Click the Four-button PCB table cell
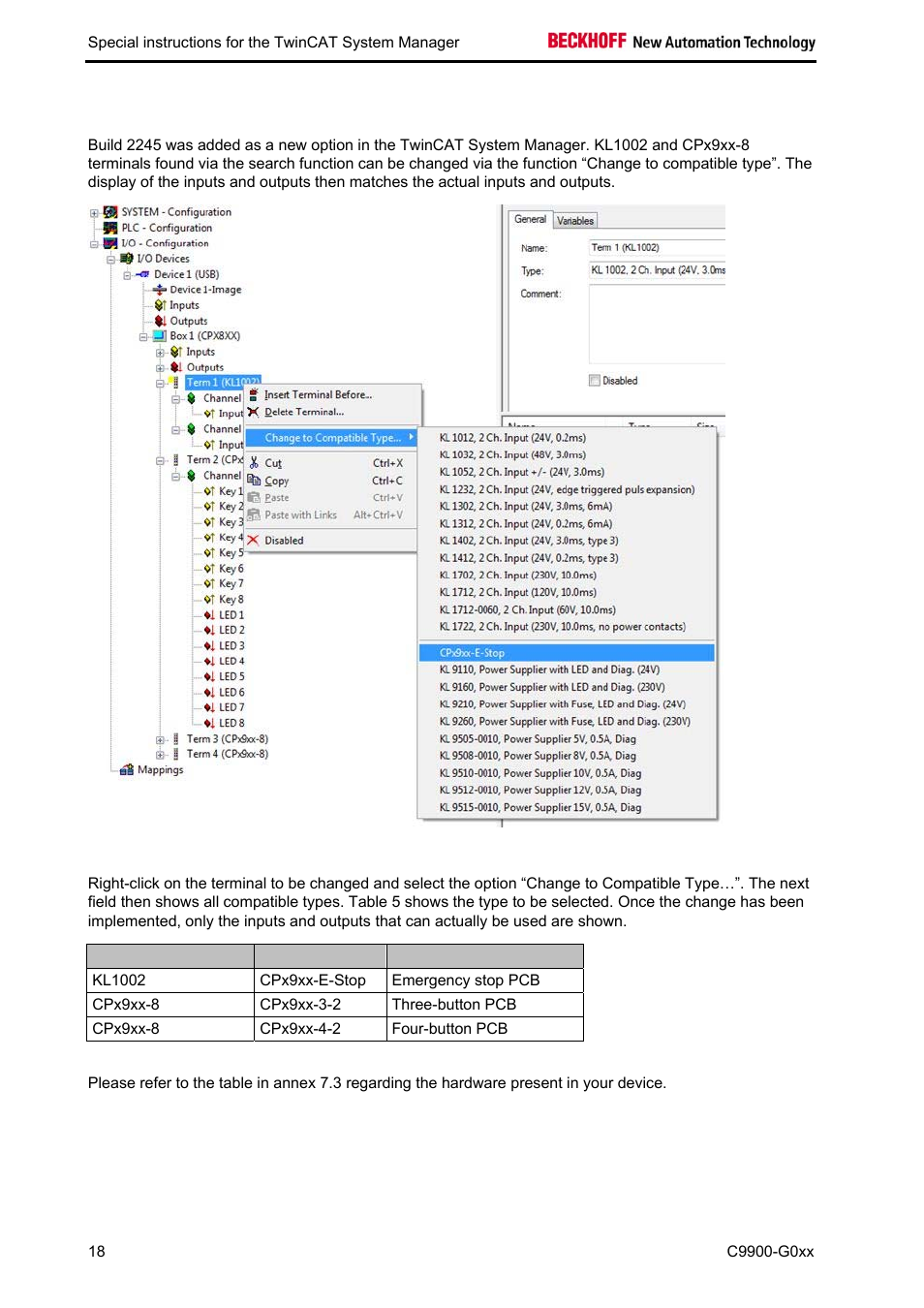This screenshot has height=1308, width=924. (x=485, y=1028)
